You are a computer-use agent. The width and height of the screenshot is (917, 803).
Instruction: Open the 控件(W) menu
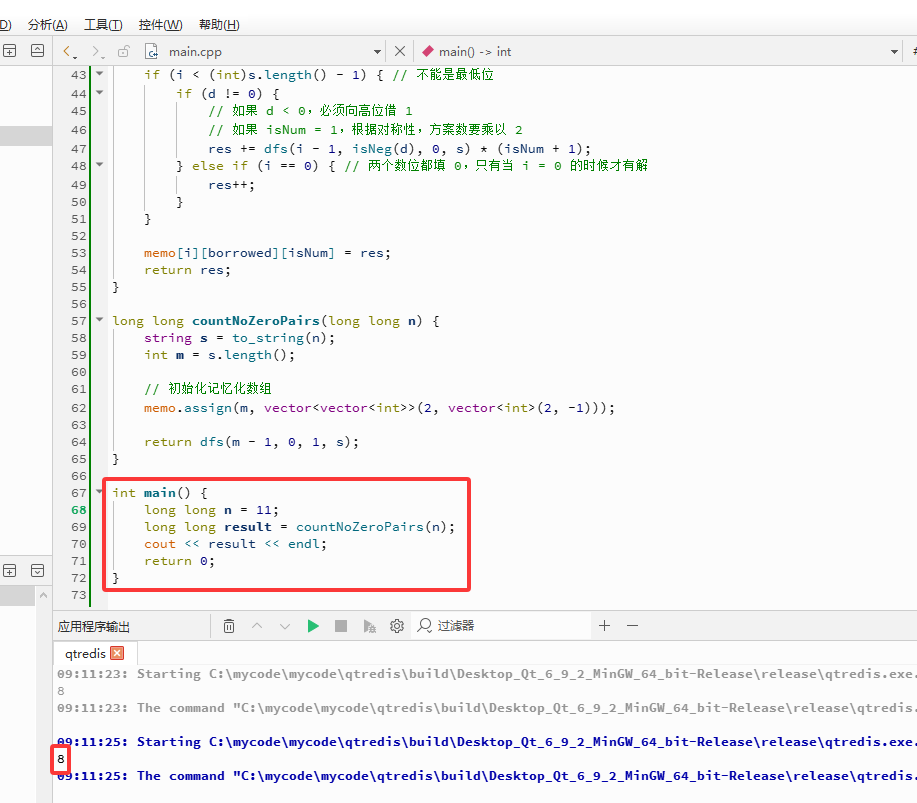[x=160, y=25]
